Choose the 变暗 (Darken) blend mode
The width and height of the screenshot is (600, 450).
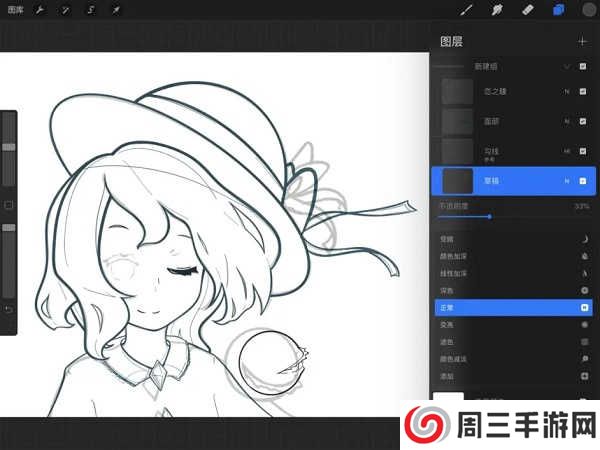tap(514, 239)
